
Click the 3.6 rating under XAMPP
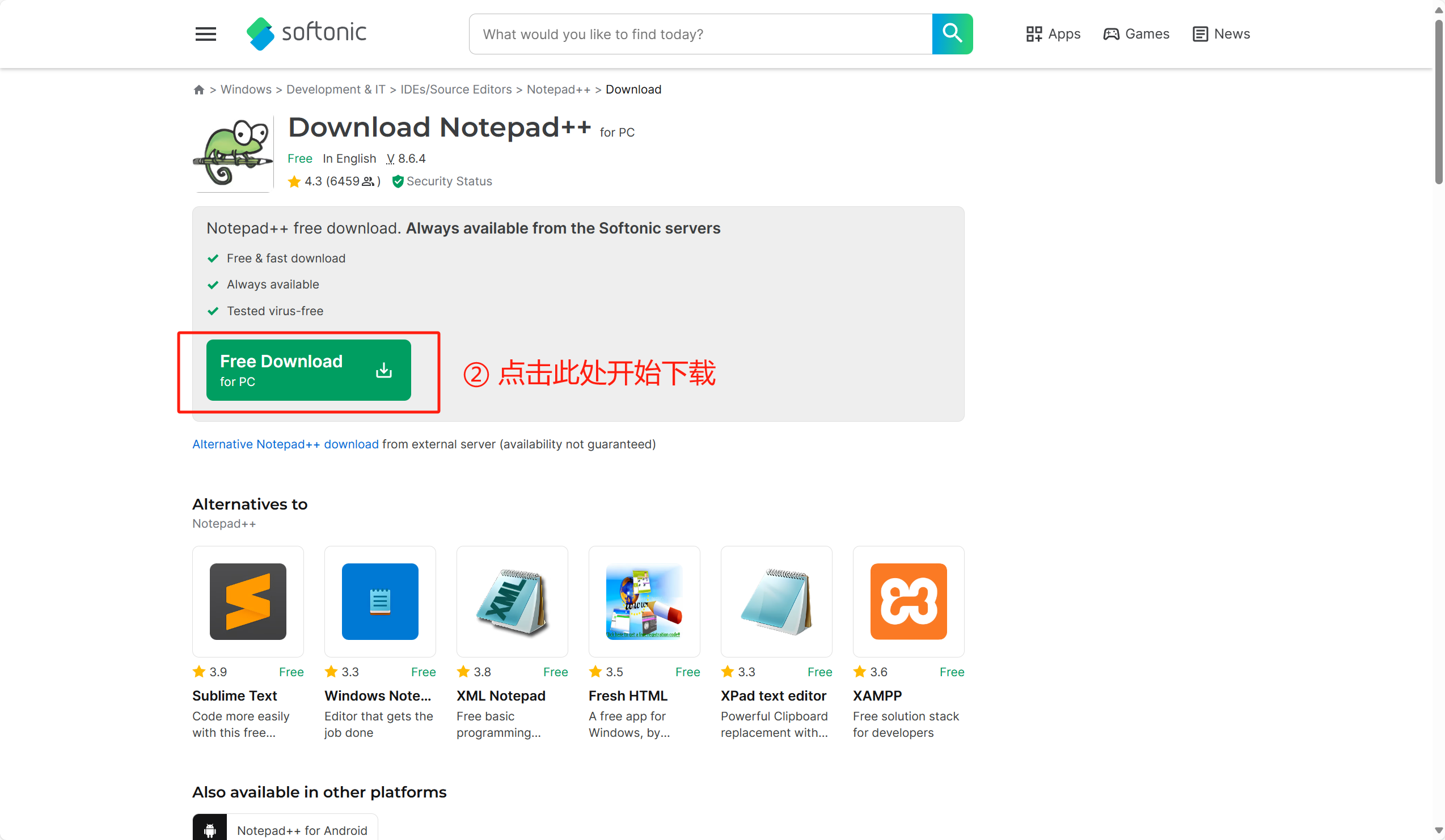[878, 672]
